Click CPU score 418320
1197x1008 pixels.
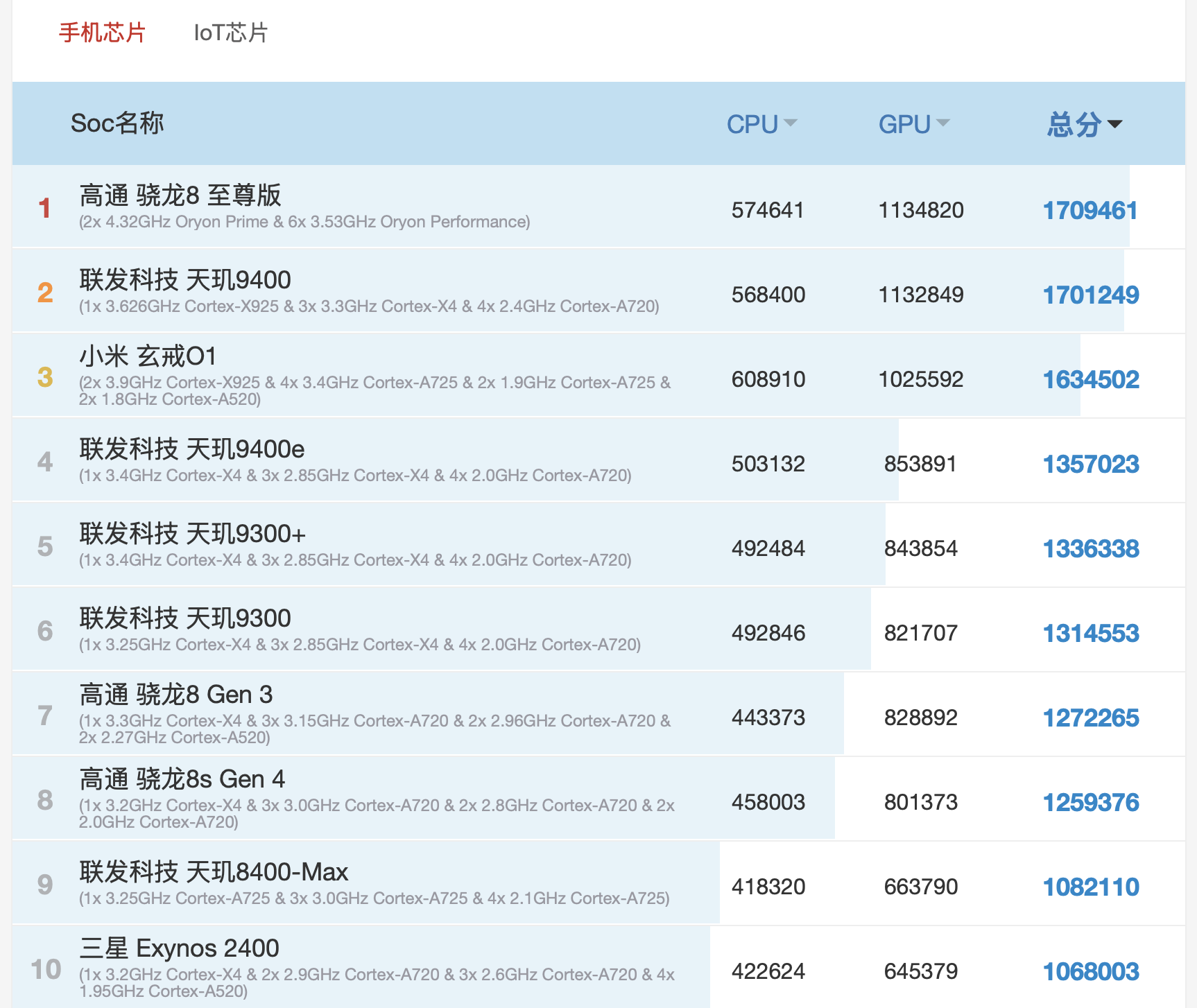[768, 887]
